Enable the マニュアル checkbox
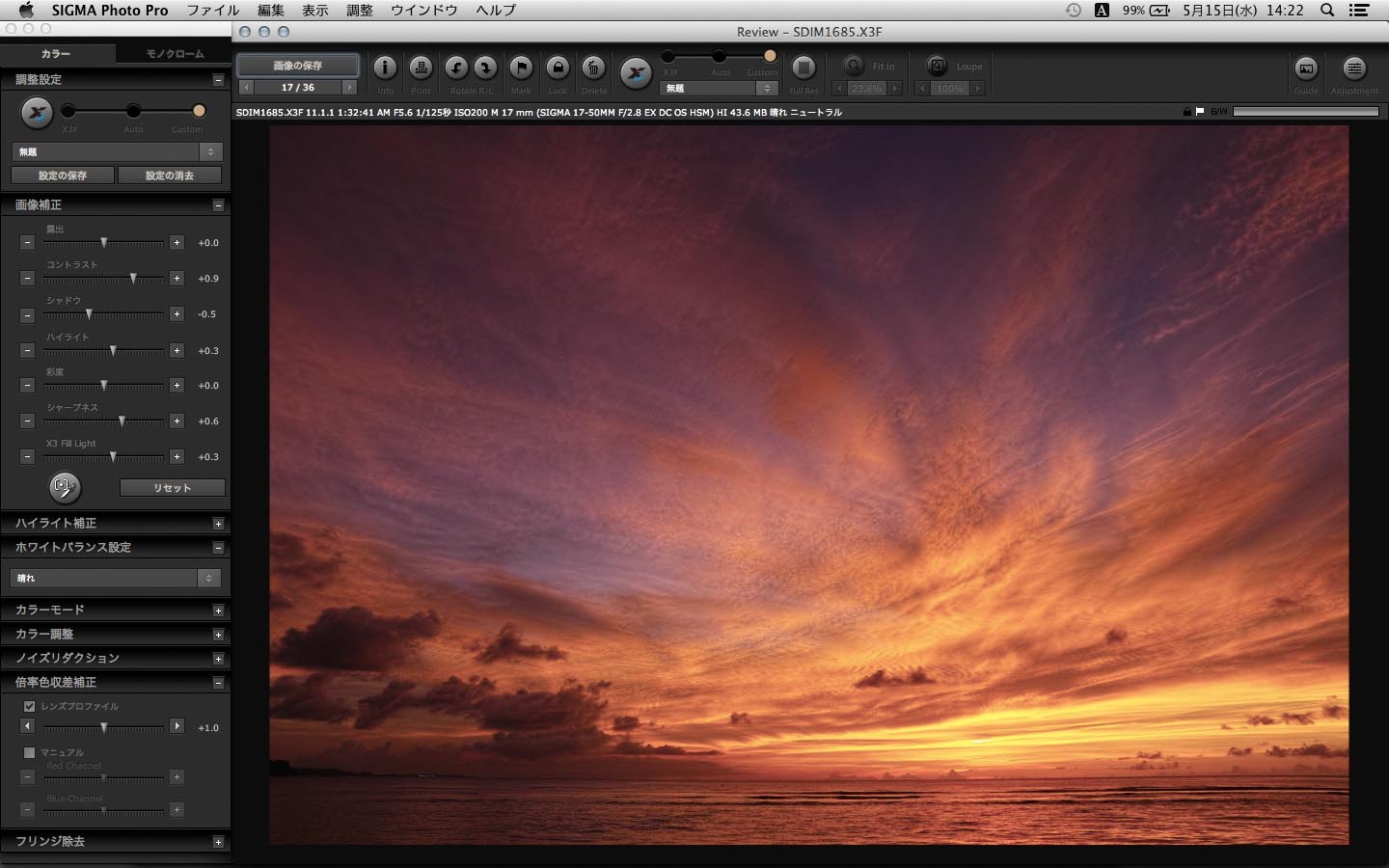This screenshot has width=1389, height=868. 29,752
